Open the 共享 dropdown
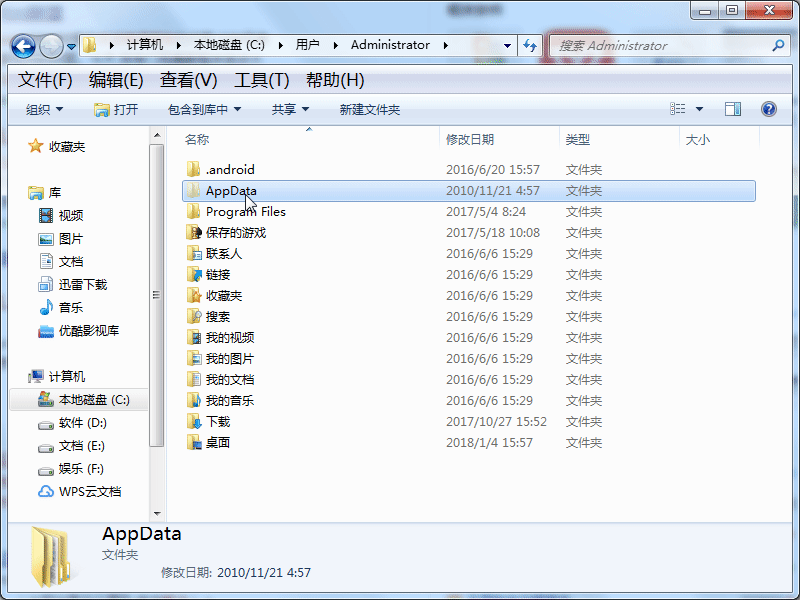 [x=290, y=109]
